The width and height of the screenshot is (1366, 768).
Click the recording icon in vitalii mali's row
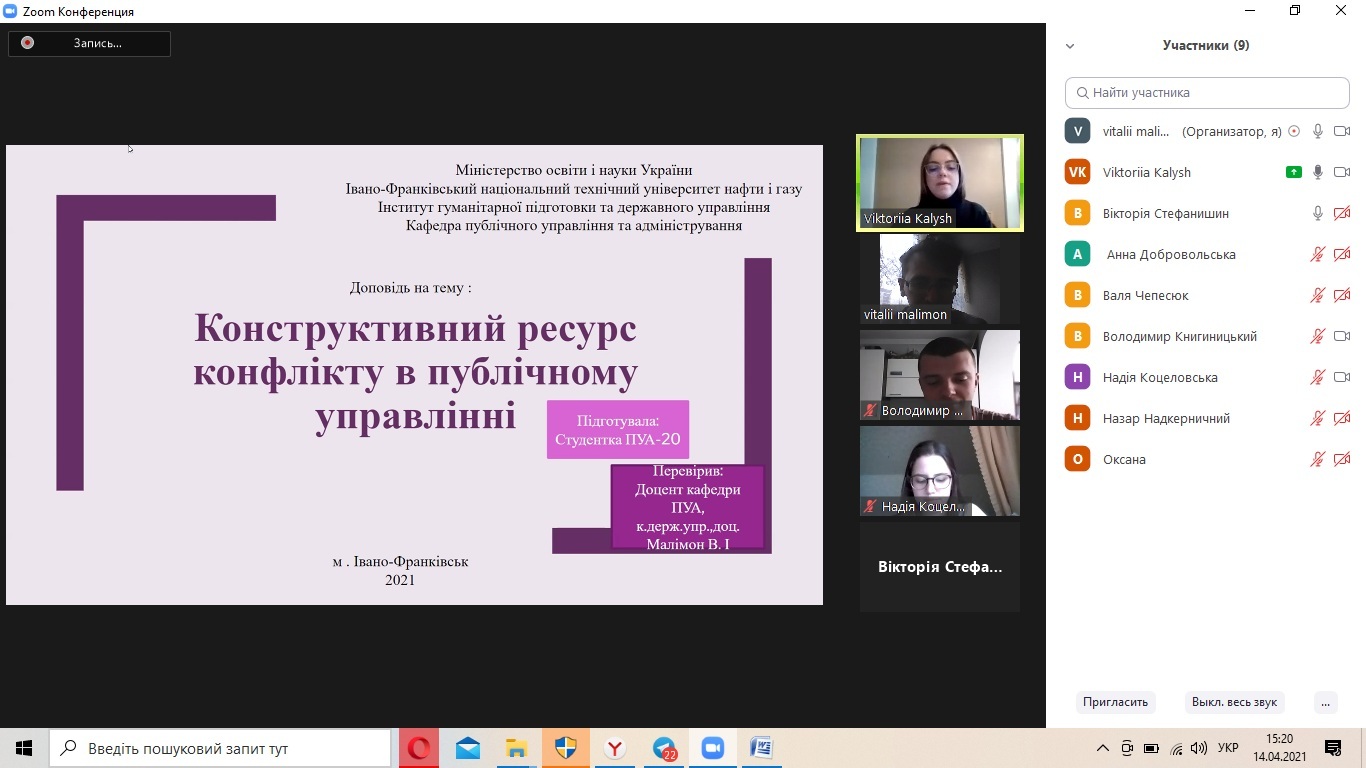coord(1294,131)
